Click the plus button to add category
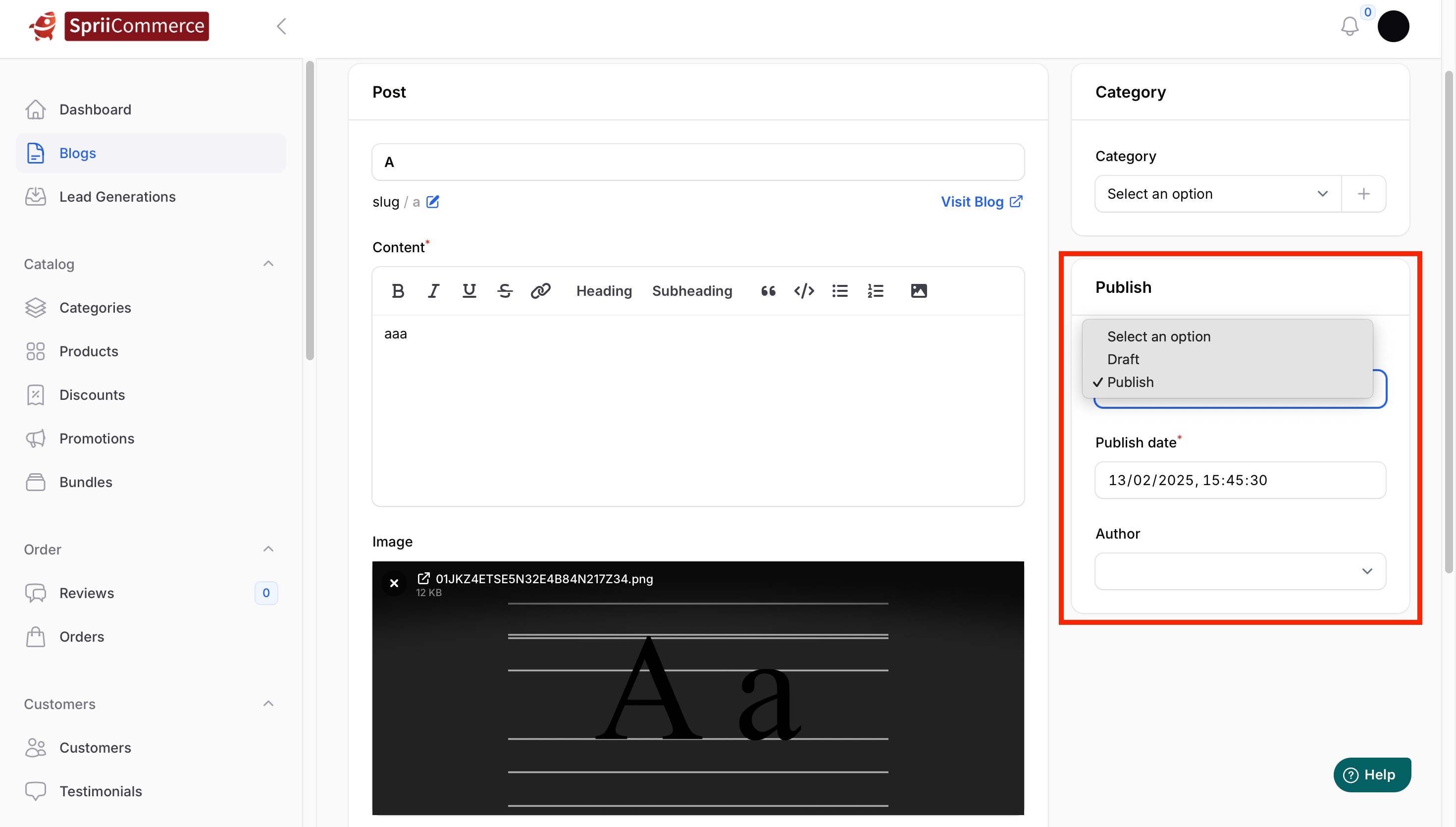This screenshot has height=827, width=1456. coord(1363,194)
